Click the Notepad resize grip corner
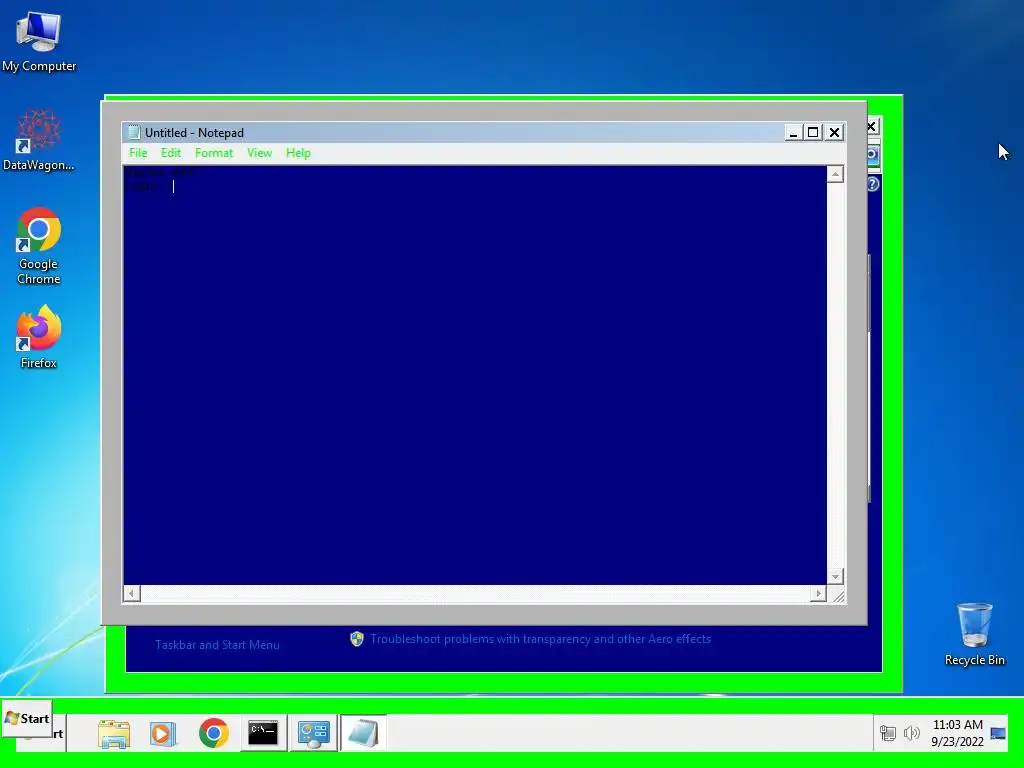The width and height of the screenshot is (1024, 768). click(x=838, y=595)
